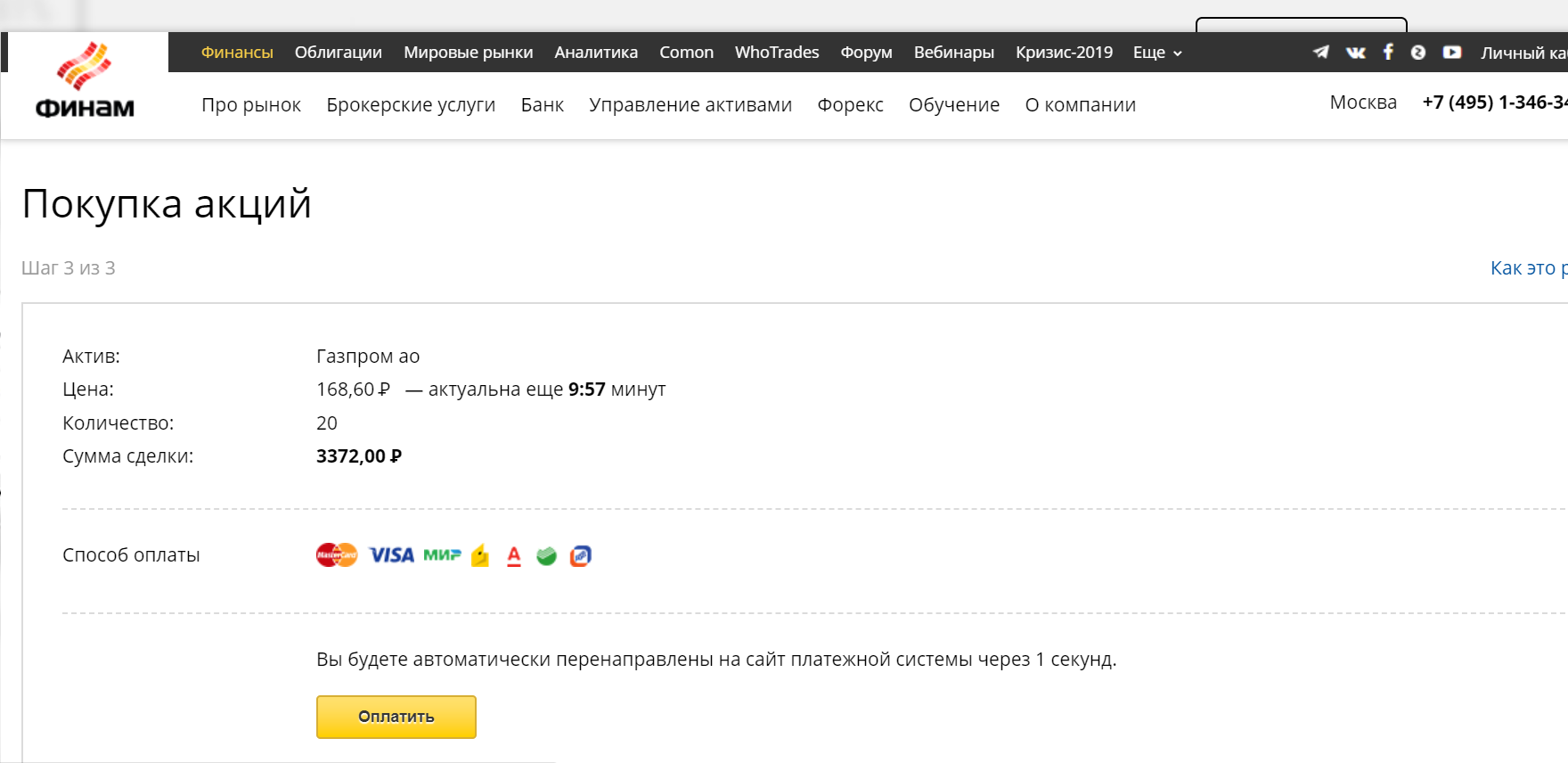Select Alfa-Bank payment icon
1568x763 pixels.
pos(514,556)
